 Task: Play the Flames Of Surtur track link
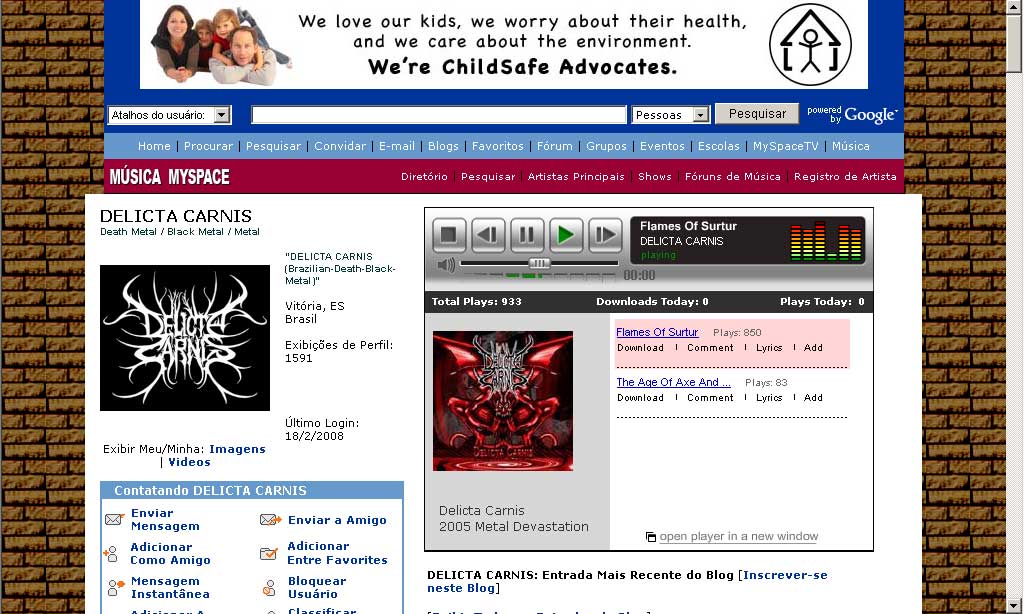[x=657, y=332]
